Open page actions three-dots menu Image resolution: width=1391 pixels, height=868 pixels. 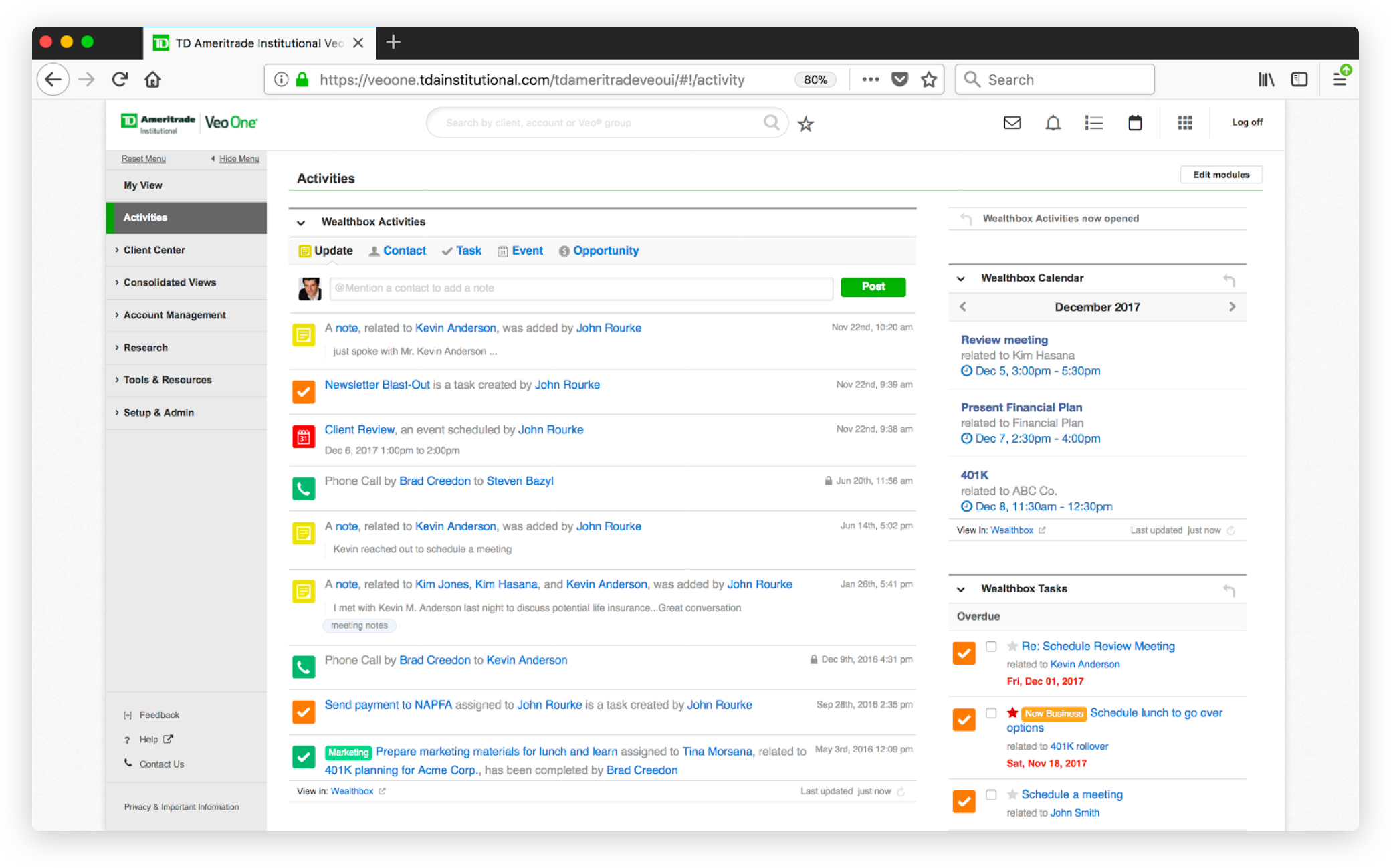click(x=870, y=80)
